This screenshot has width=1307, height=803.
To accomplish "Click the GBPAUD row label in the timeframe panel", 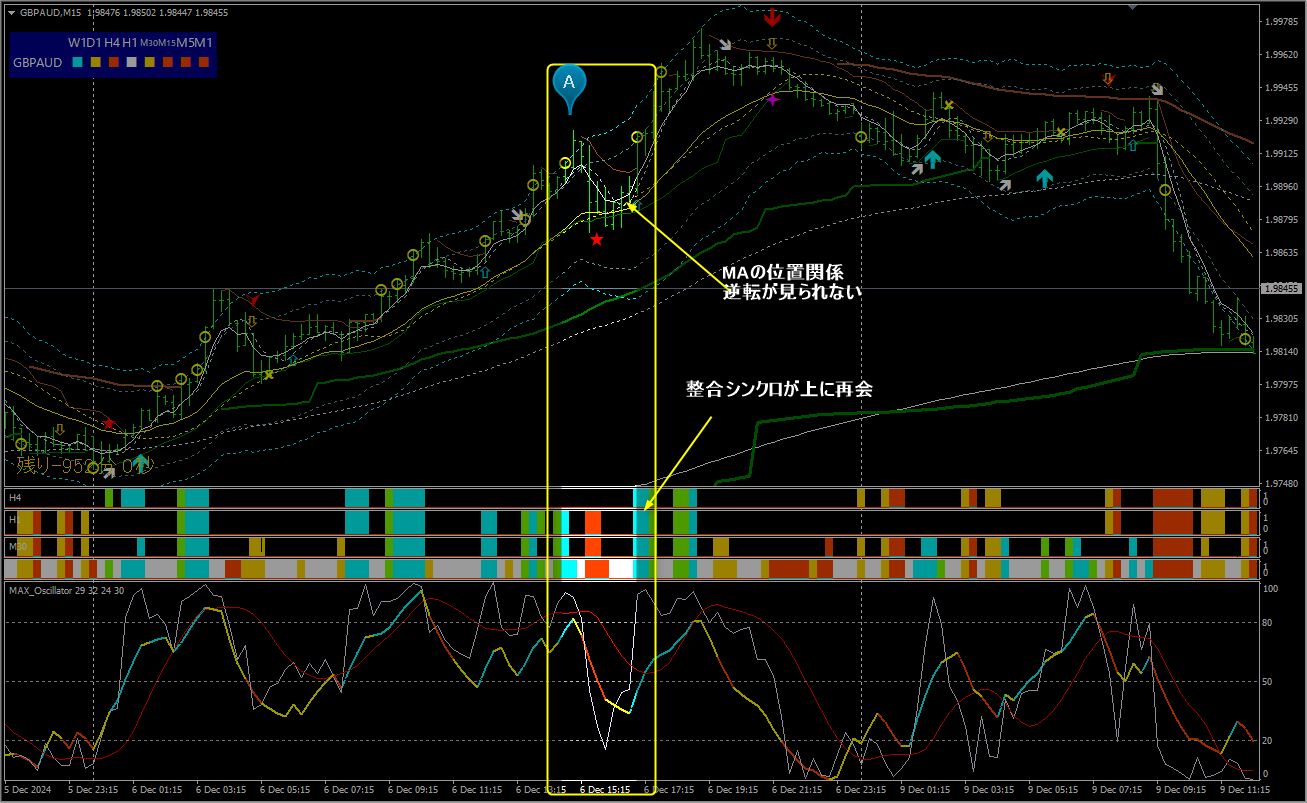I will (x=38, y=62).
